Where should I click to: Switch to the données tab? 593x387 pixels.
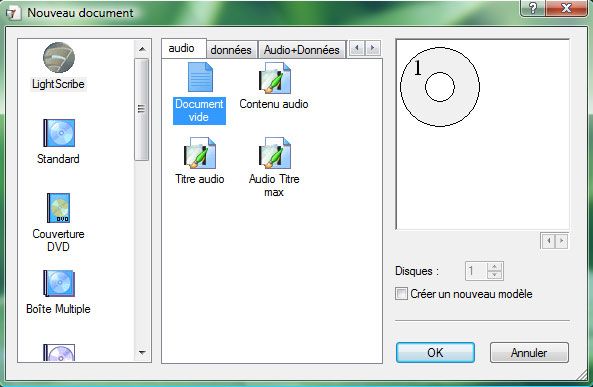coord(231,50)
